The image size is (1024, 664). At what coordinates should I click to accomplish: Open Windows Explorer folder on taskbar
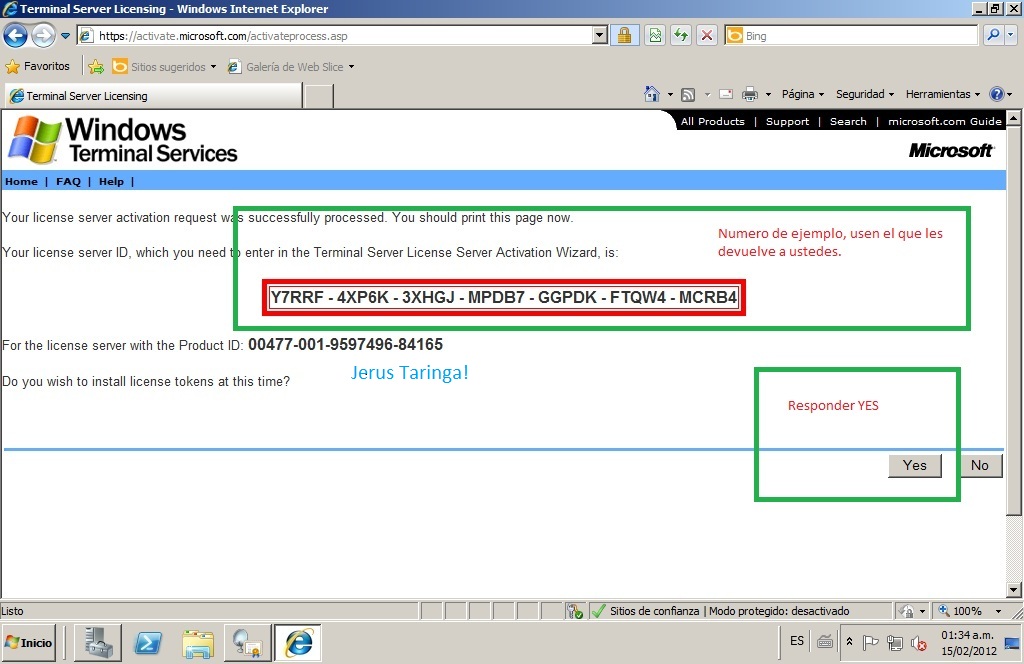[x=198, y=642]
